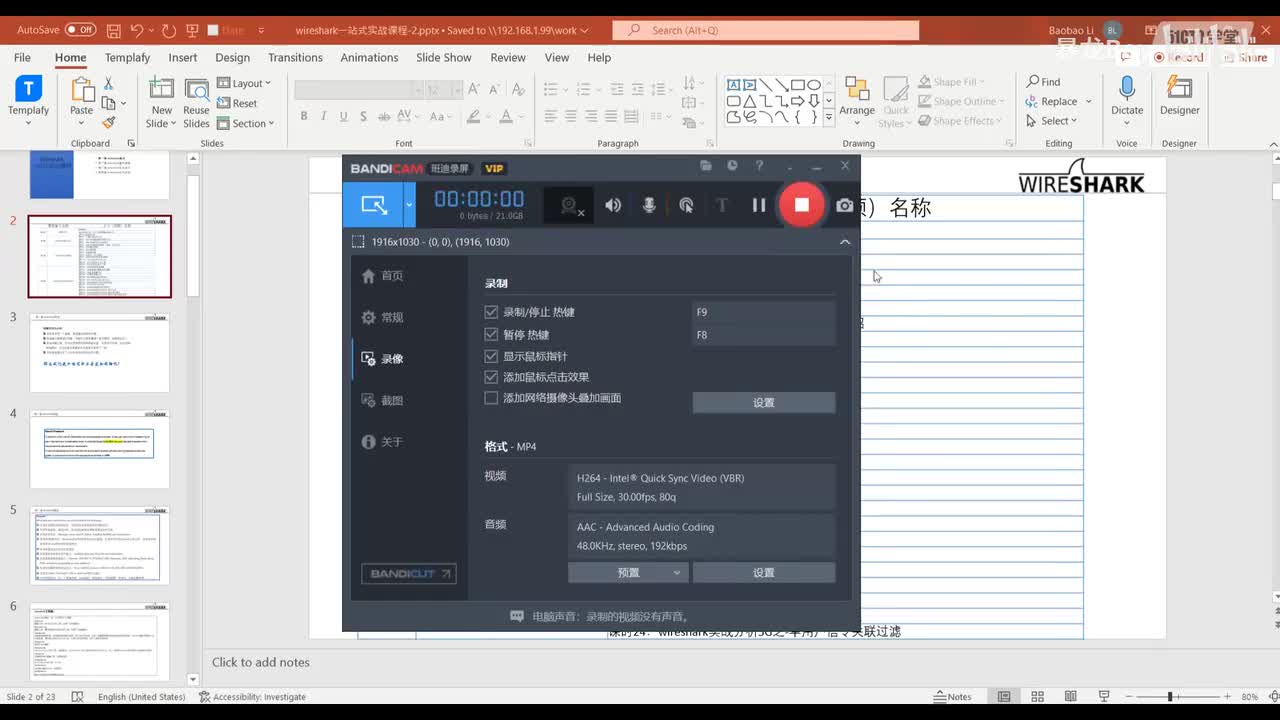Click the zoom slider in status bar
This screenshot has width=1280, height=720.
1169,697
